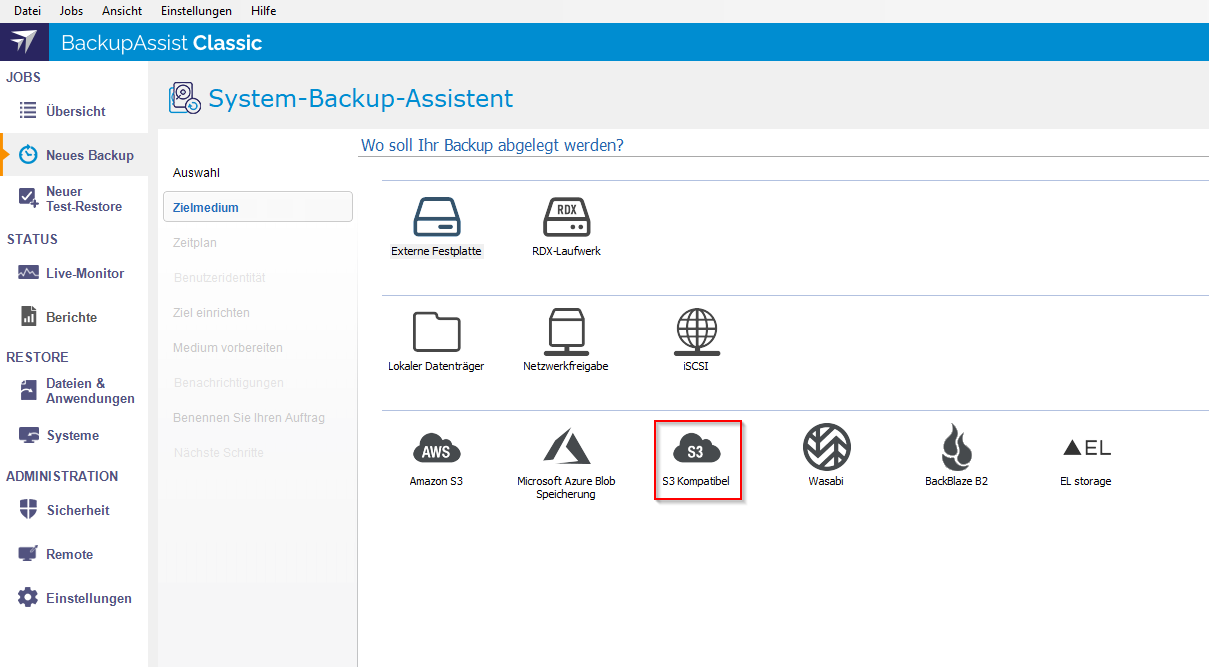Click the BackupAssist logo in header
1209x667 pixels.
24,43
